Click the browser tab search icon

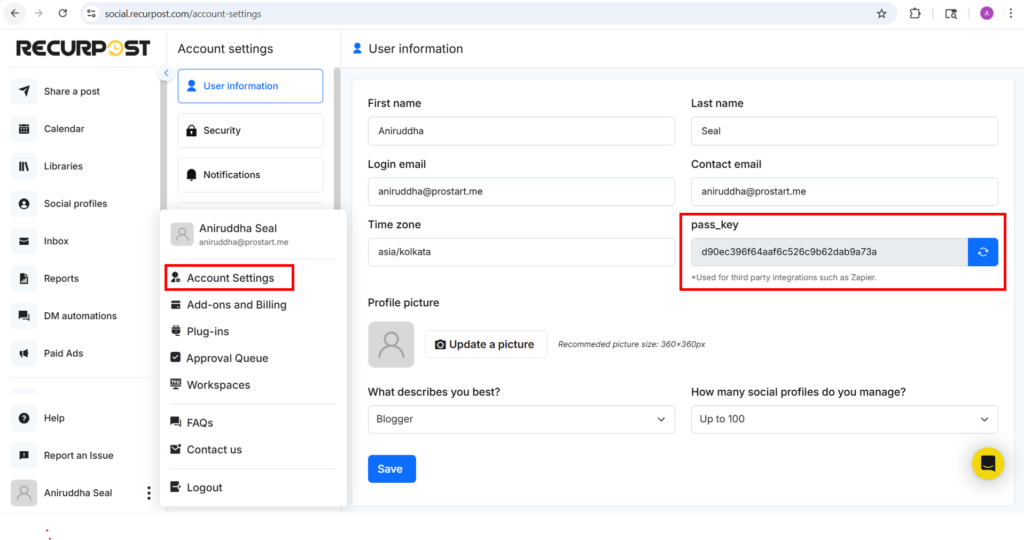tap(951, 13)
